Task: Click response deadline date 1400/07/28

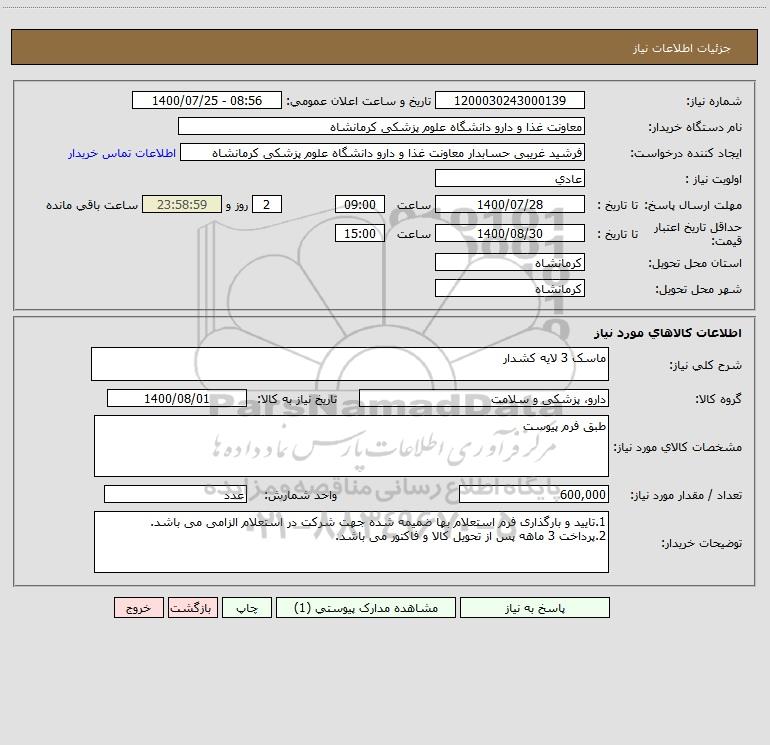Action: (510, 204)
